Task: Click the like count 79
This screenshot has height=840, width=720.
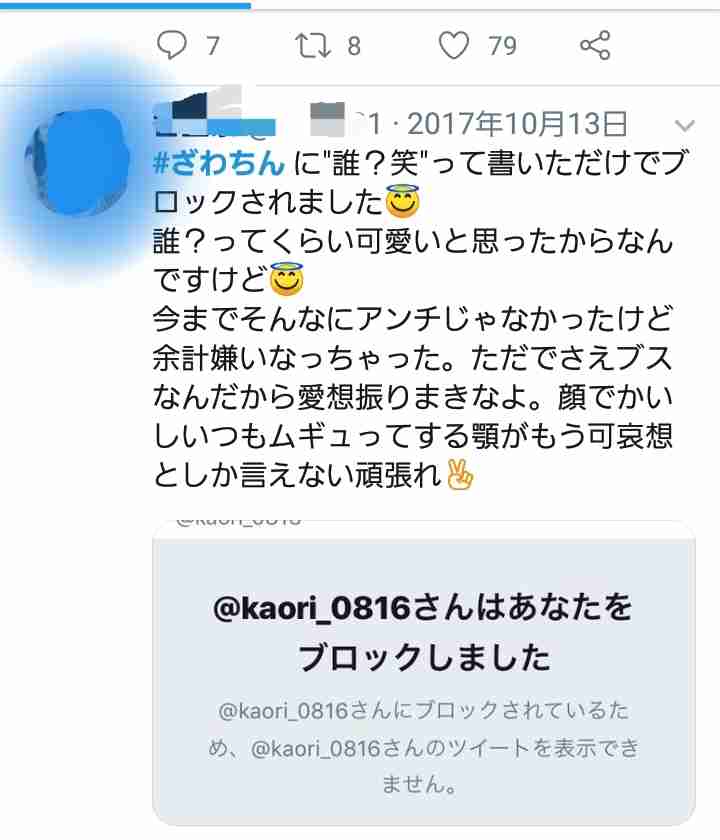Action: click(x=502, y=46)
